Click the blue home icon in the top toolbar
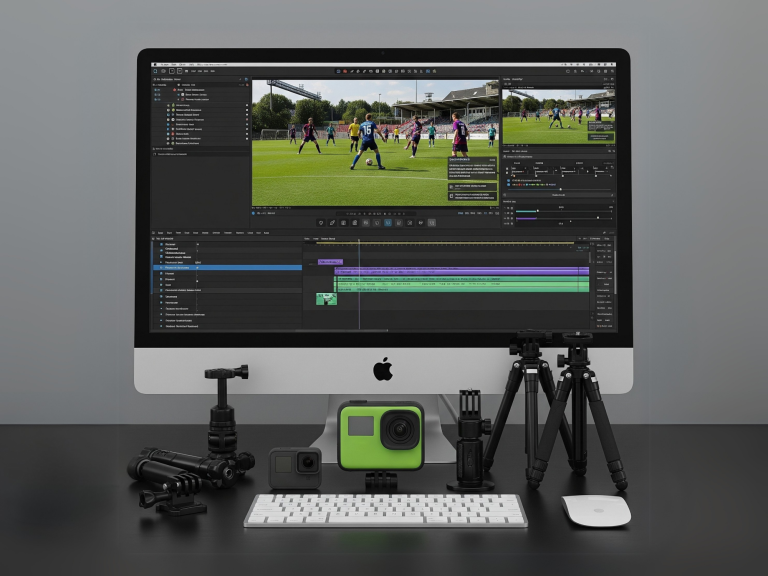Image resolution: width=768 pixels, height=576 pixels. pos(155,72)
